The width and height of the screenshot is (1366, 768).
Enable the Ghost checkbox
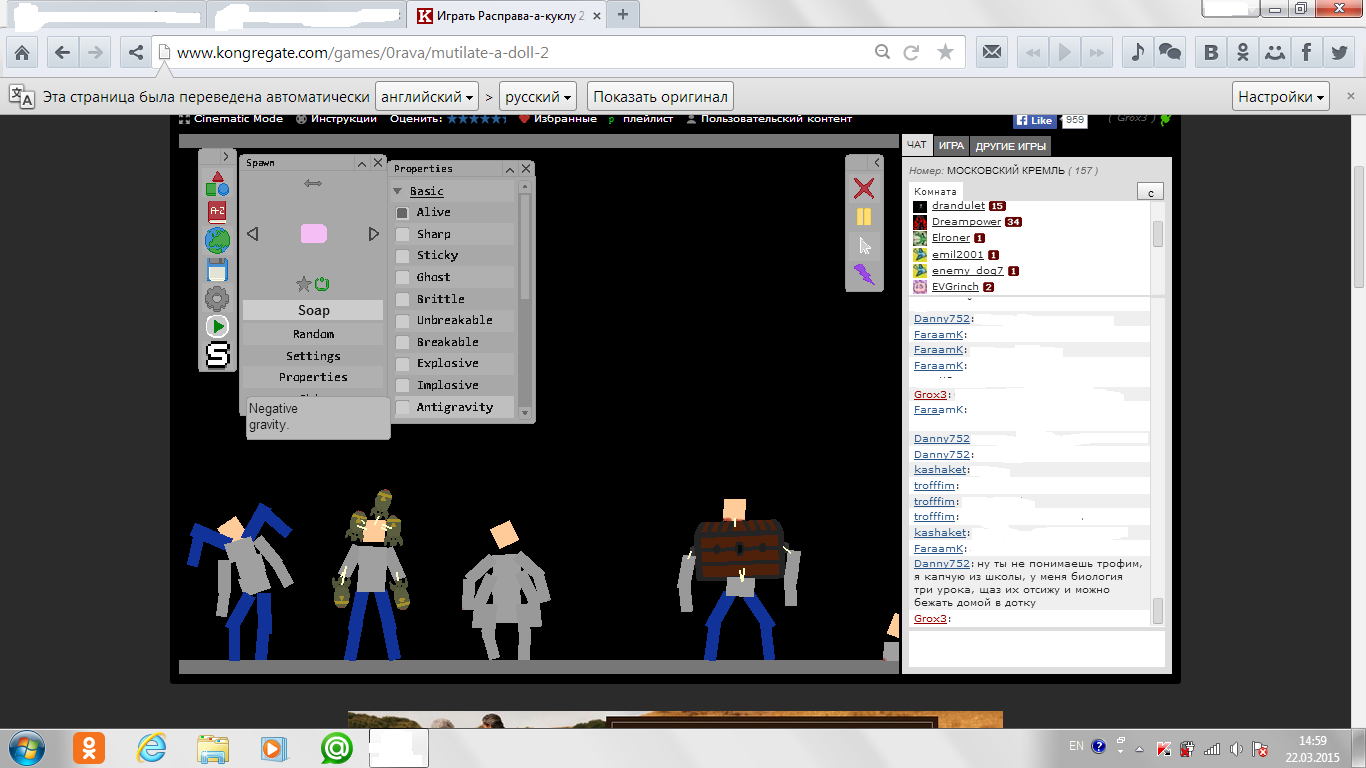(402, 277)
